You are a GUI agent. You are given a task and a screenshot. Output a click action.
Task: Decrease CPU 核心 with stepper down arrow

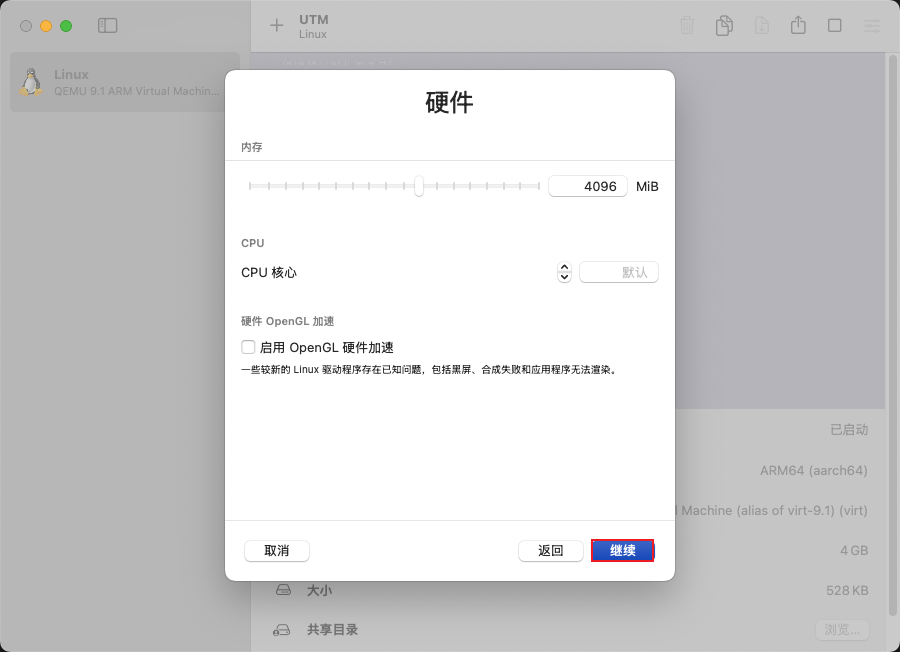[564, 276]
